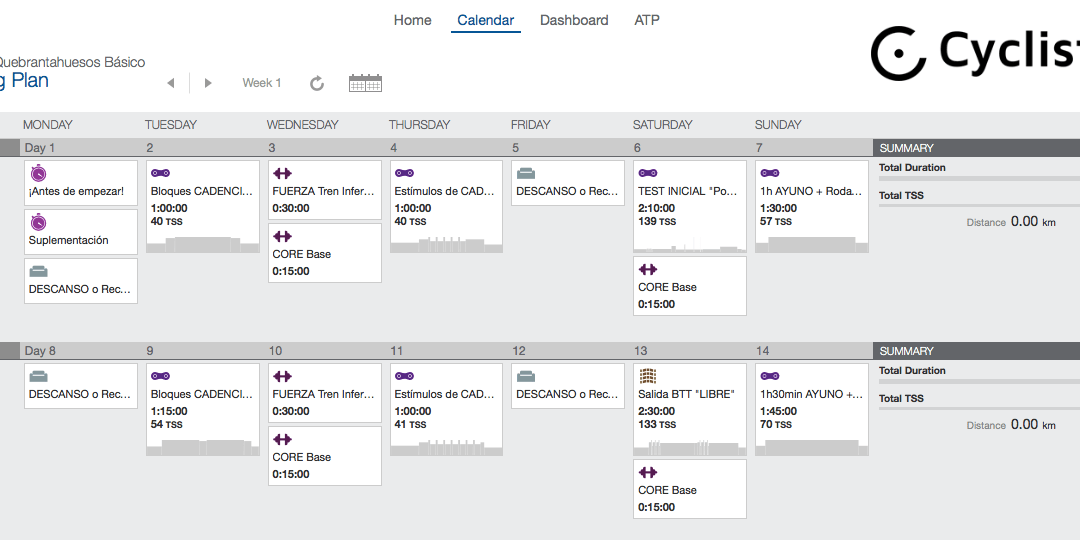Go to previous week with left arrow

pos(171,83)
